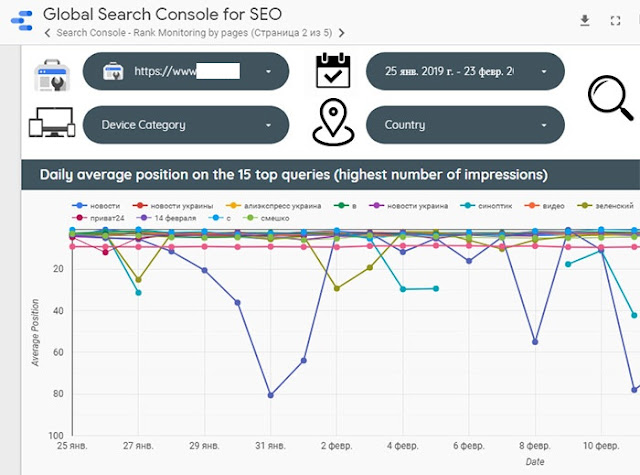Click the Search Console toolbox icon

51,74
